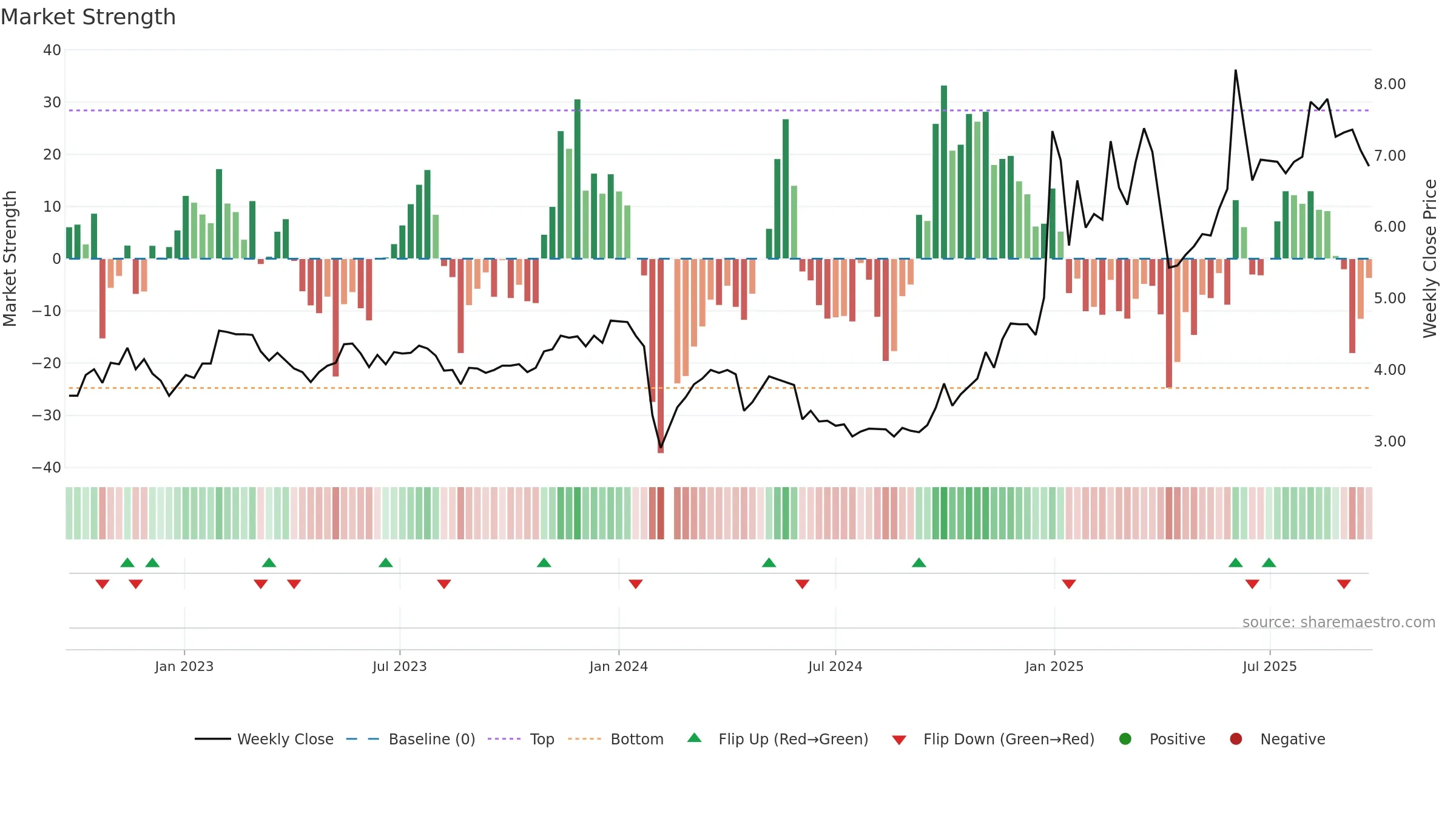This screenshot has height=819, width=1456.
Task: Click the 40 strength axis value
Action: [52, 50]
